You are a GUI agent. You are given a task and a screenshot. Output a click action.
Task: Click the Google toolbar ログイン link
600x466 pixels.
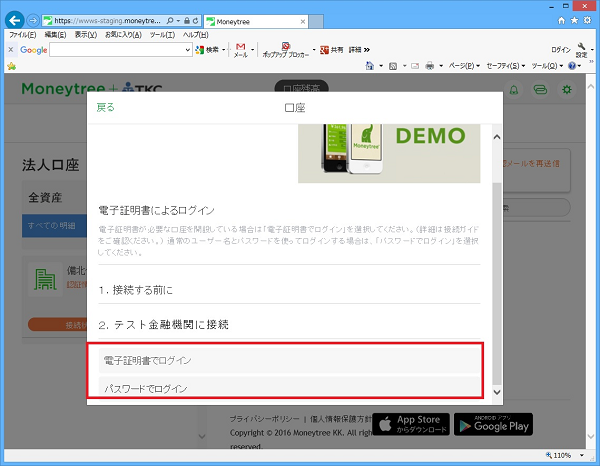pyautogui.click(x=561, y=50)
